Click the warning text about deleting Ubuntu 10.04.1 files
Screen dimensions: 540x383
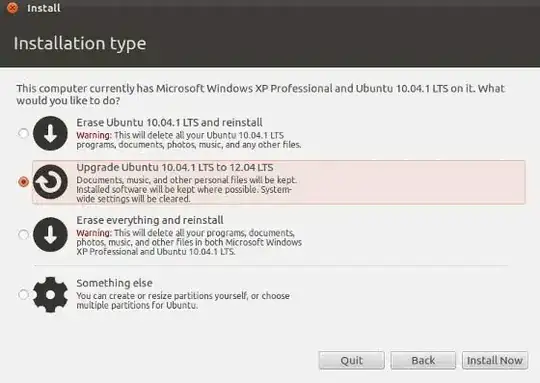189,140
